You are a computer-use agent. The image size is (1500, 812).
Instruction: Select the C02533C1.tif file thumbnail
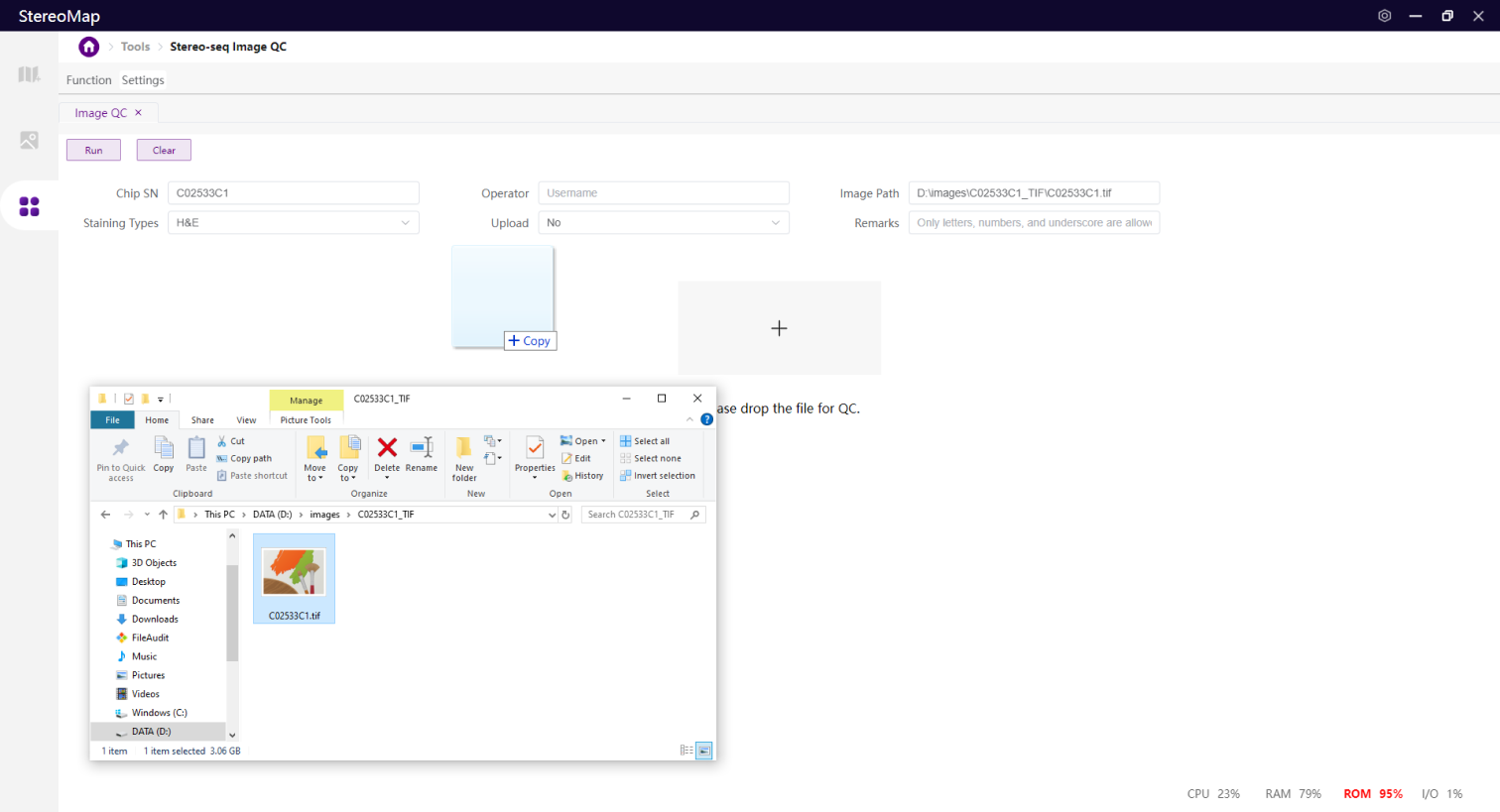294,575
